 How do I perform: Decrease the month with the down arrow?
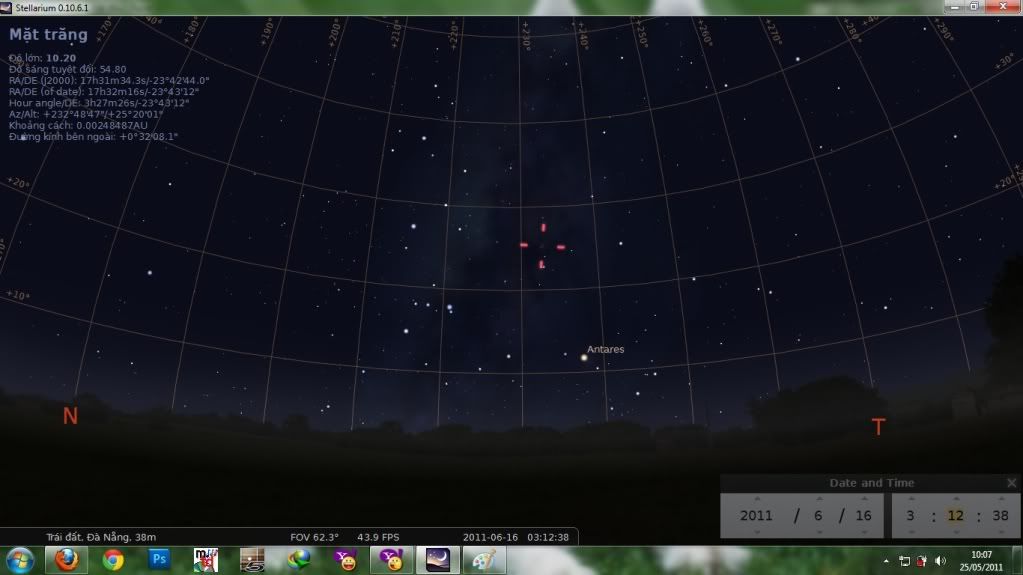pyautogui.click(x=819, y=532)
